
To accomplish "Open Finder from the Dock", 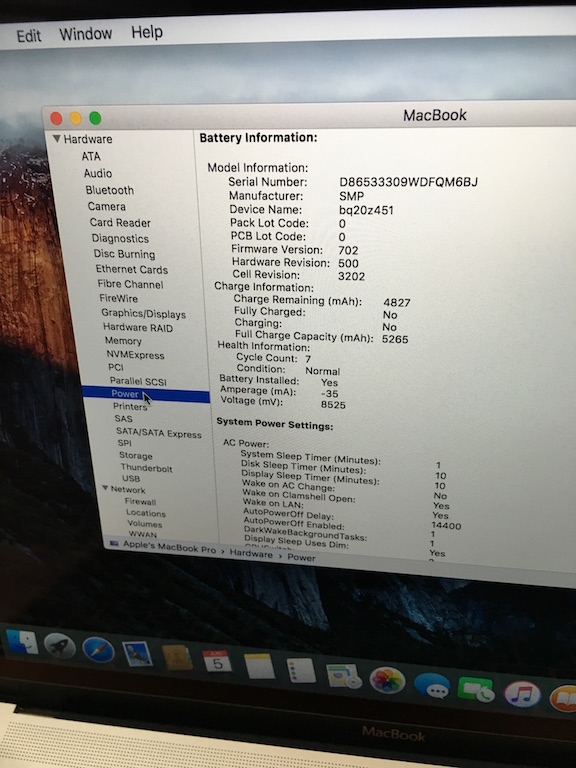I will pos(22,643).
